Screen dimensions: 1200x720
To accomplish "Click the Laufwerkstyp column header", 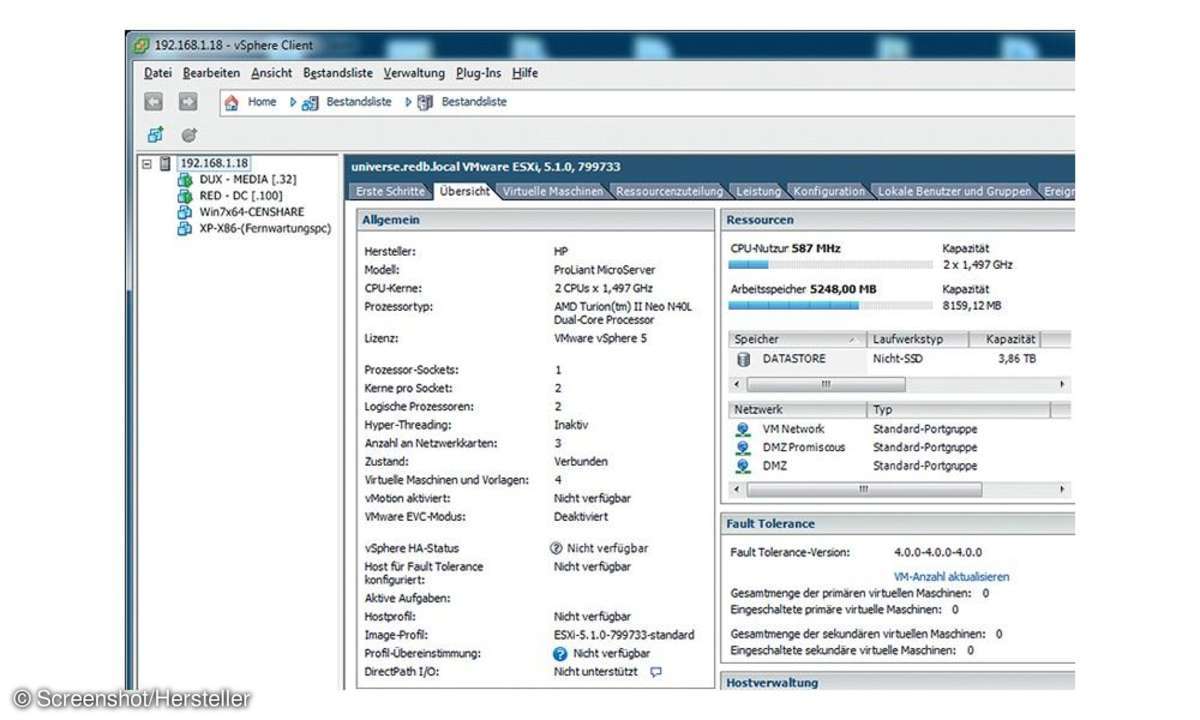I will [x=919, y=339].
